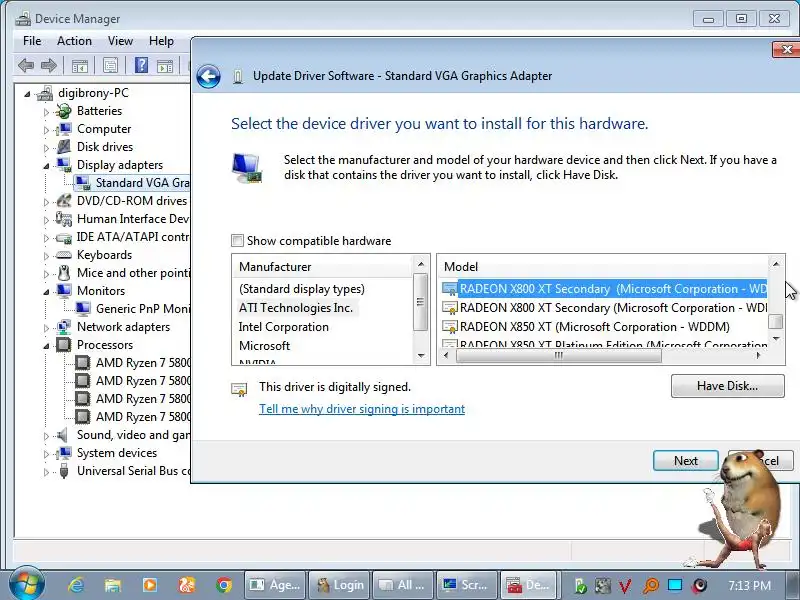Screen dimensions: 800x600
Task: Expand the Batteries node
Action: coord(46,112)
